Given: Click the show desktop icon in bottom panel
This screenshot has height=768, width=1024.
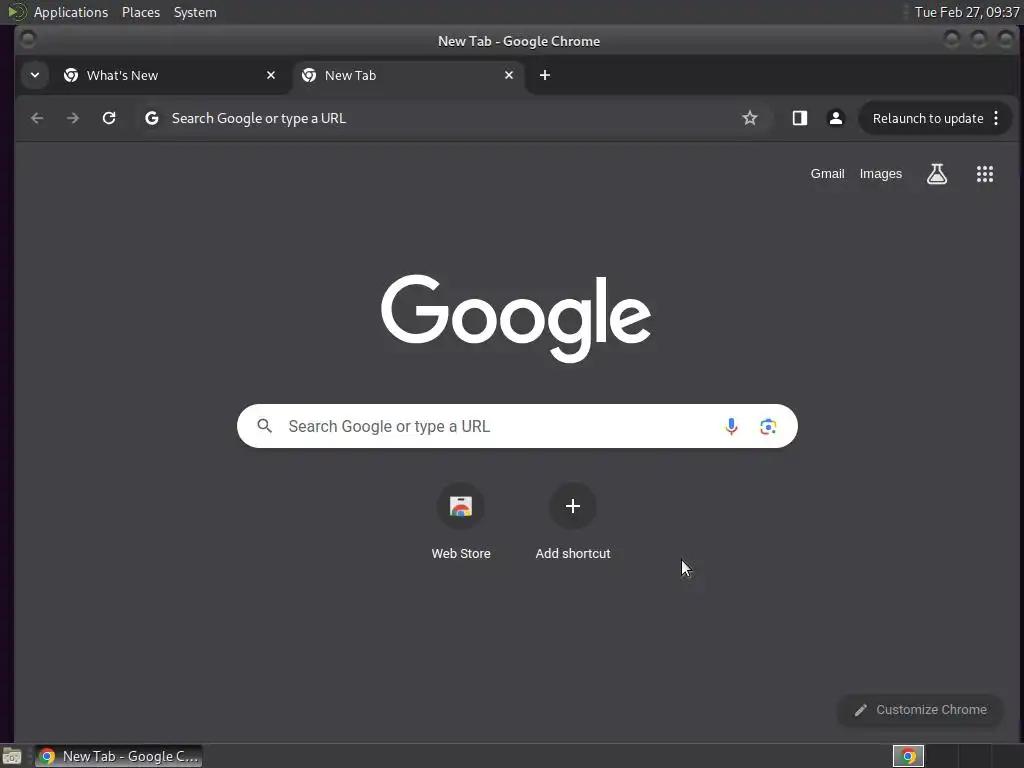Looking at the screenshot, I should pyautogui.click(x=11, y=756).
